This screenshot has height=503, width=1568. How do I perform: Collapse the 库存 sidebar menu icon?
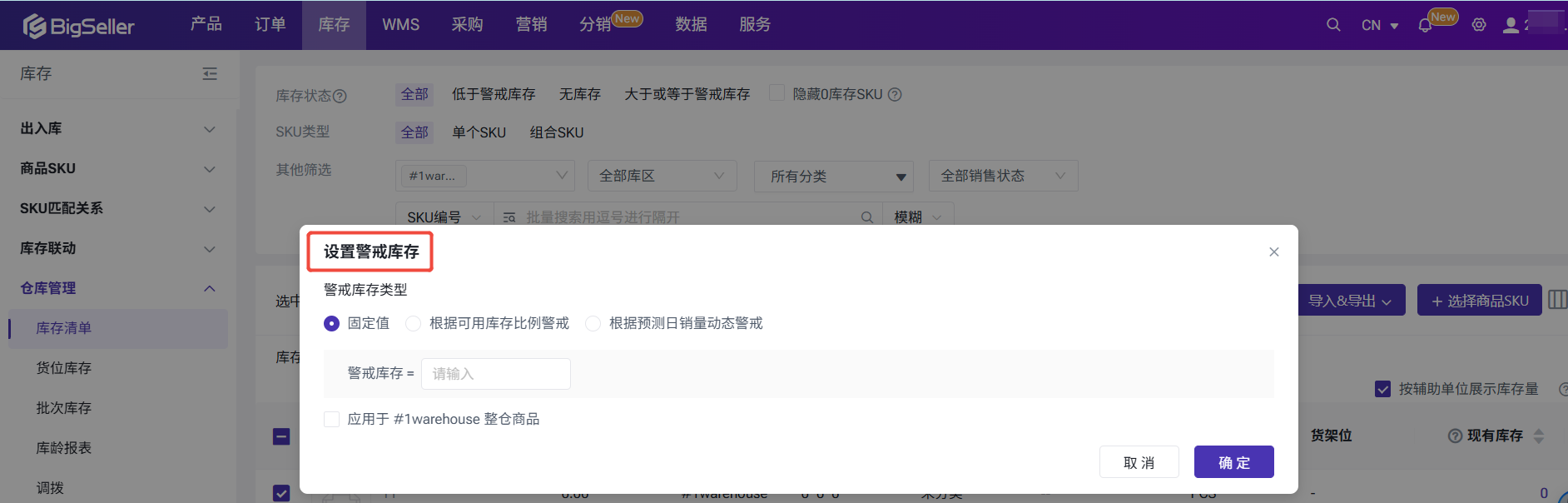(210, 74)
